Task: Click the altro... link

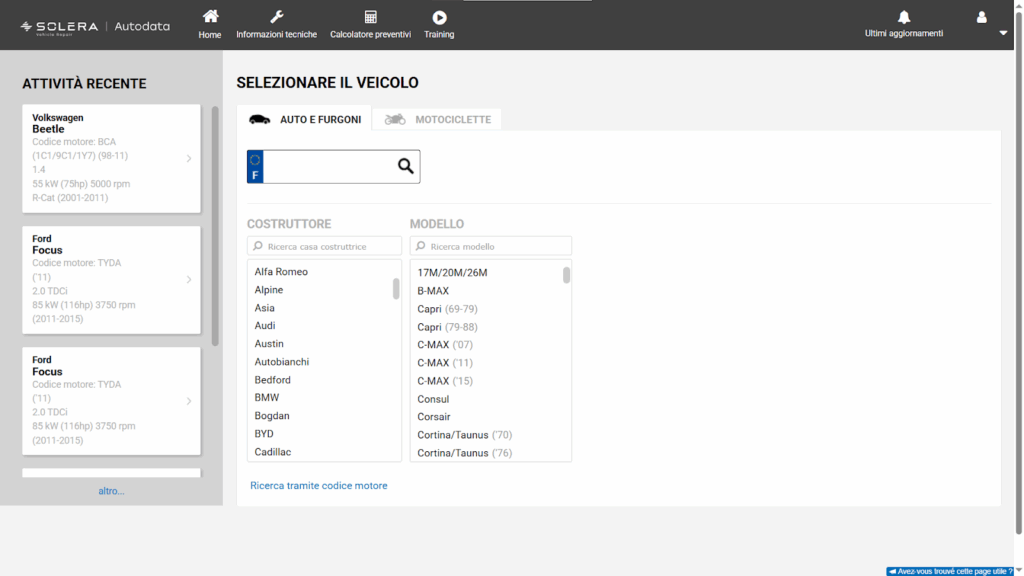Action: (x=111, y=491)
